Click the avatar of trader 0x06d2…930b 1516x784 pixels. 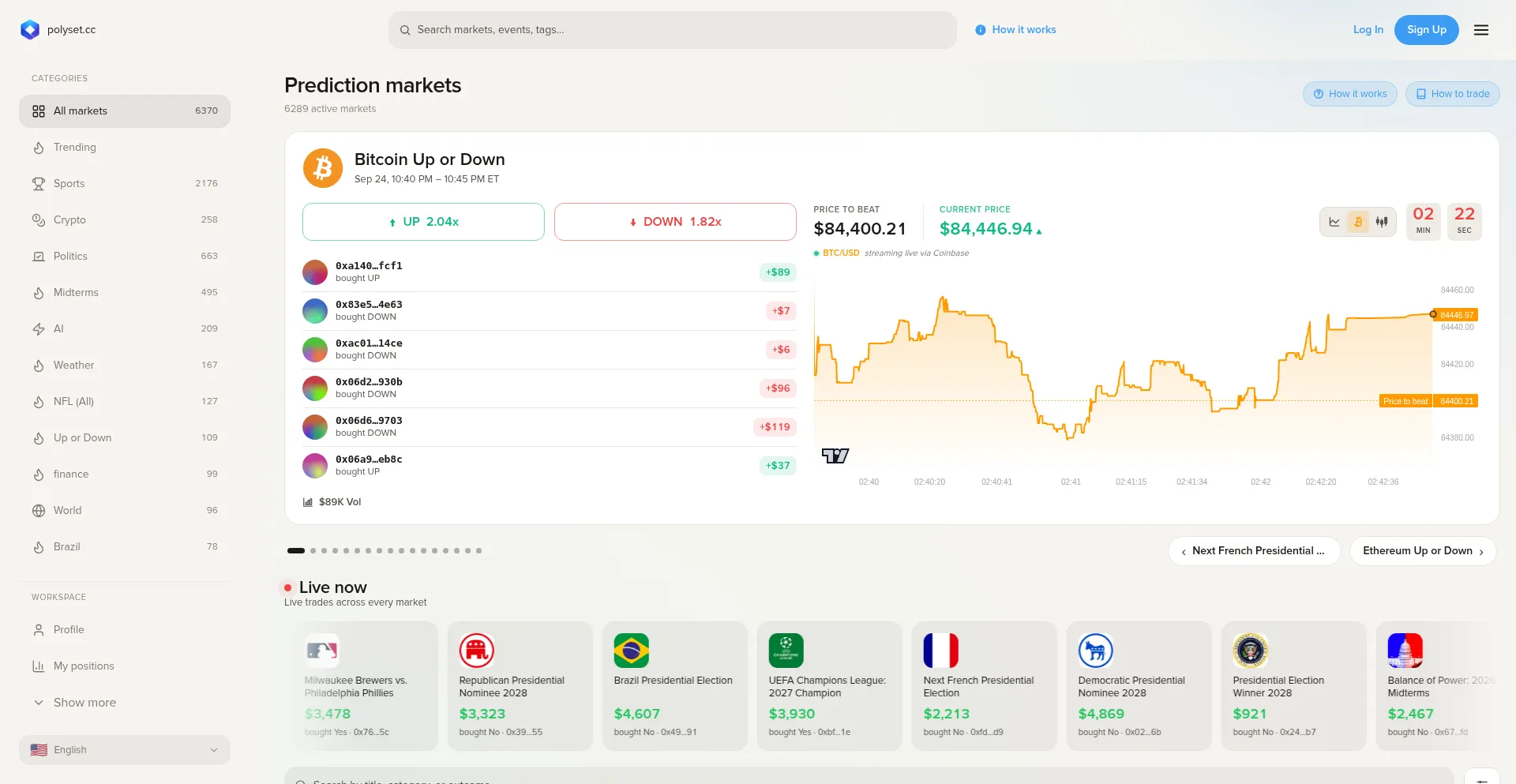[315, 388]
